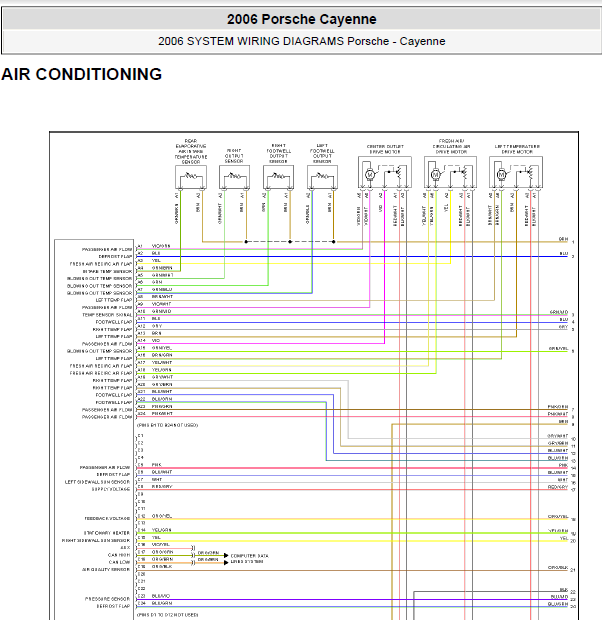Select the left footwell output sensor symbol
This screenshot has width=602, height=620.
322,177
